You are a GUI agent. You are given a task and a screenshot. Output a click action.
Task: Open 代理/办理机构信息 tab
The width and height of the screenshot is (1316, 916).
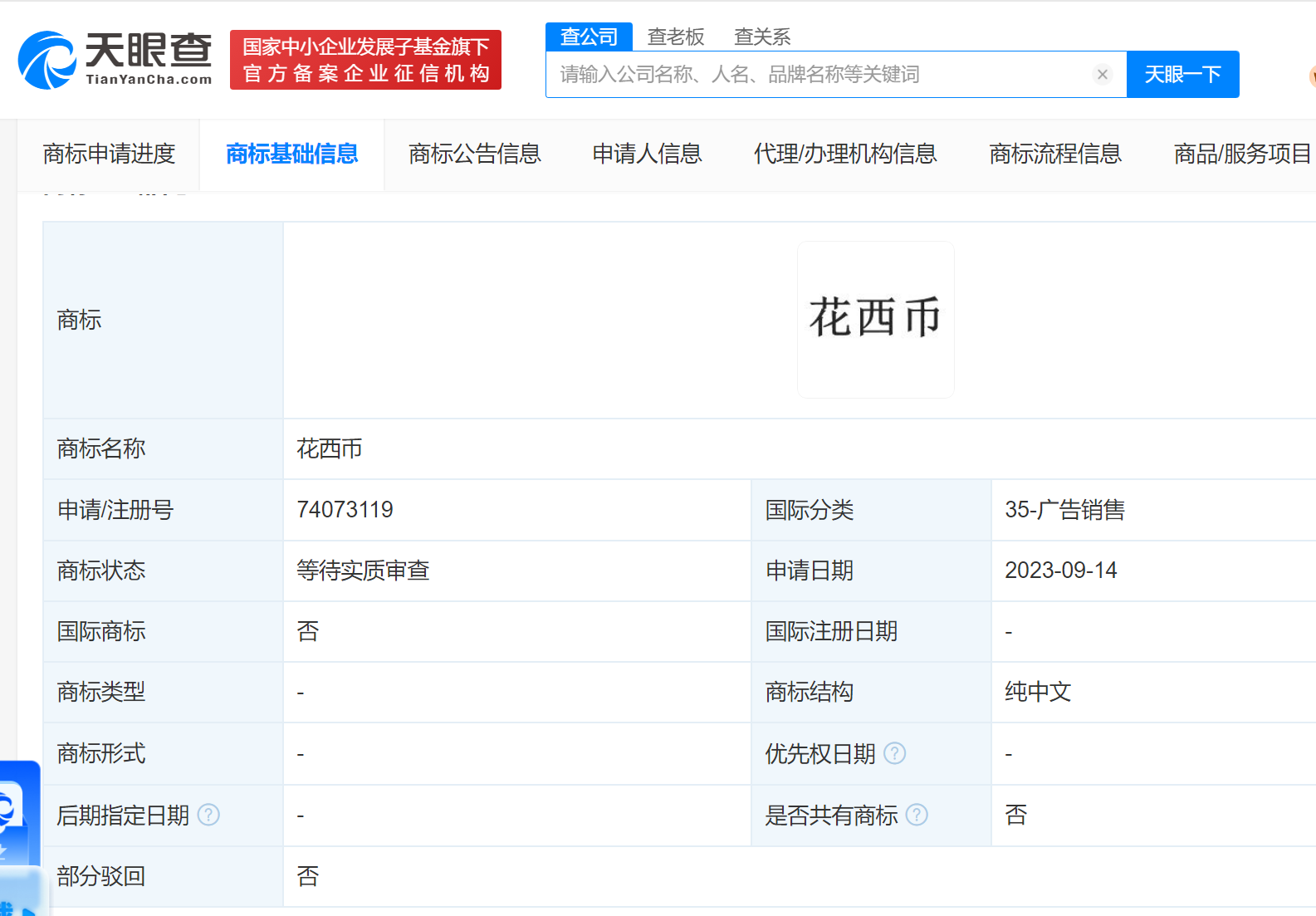click(x=844, y=154)
